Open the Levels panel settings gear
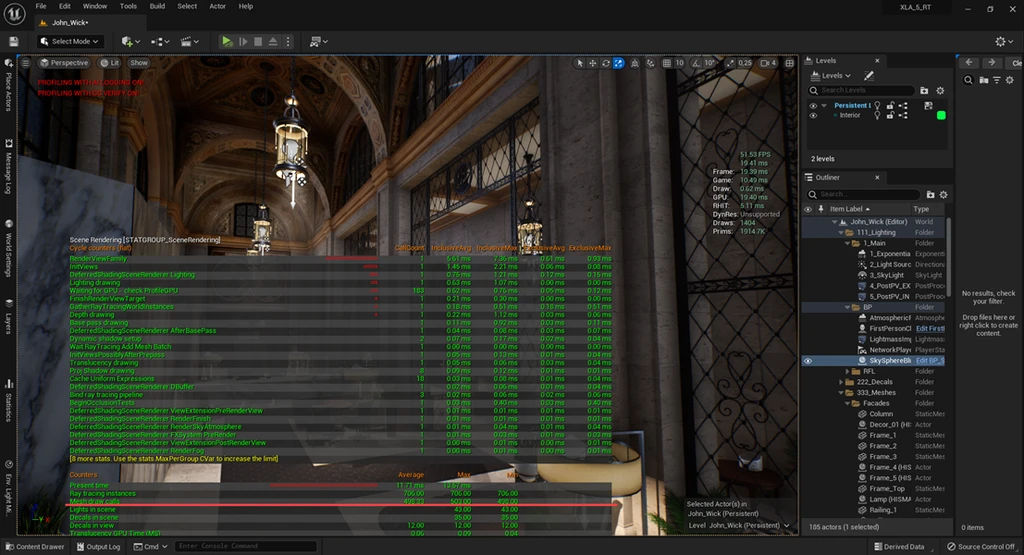The height and width of the screenshot is (555, 1024). (x=940, y=90)
